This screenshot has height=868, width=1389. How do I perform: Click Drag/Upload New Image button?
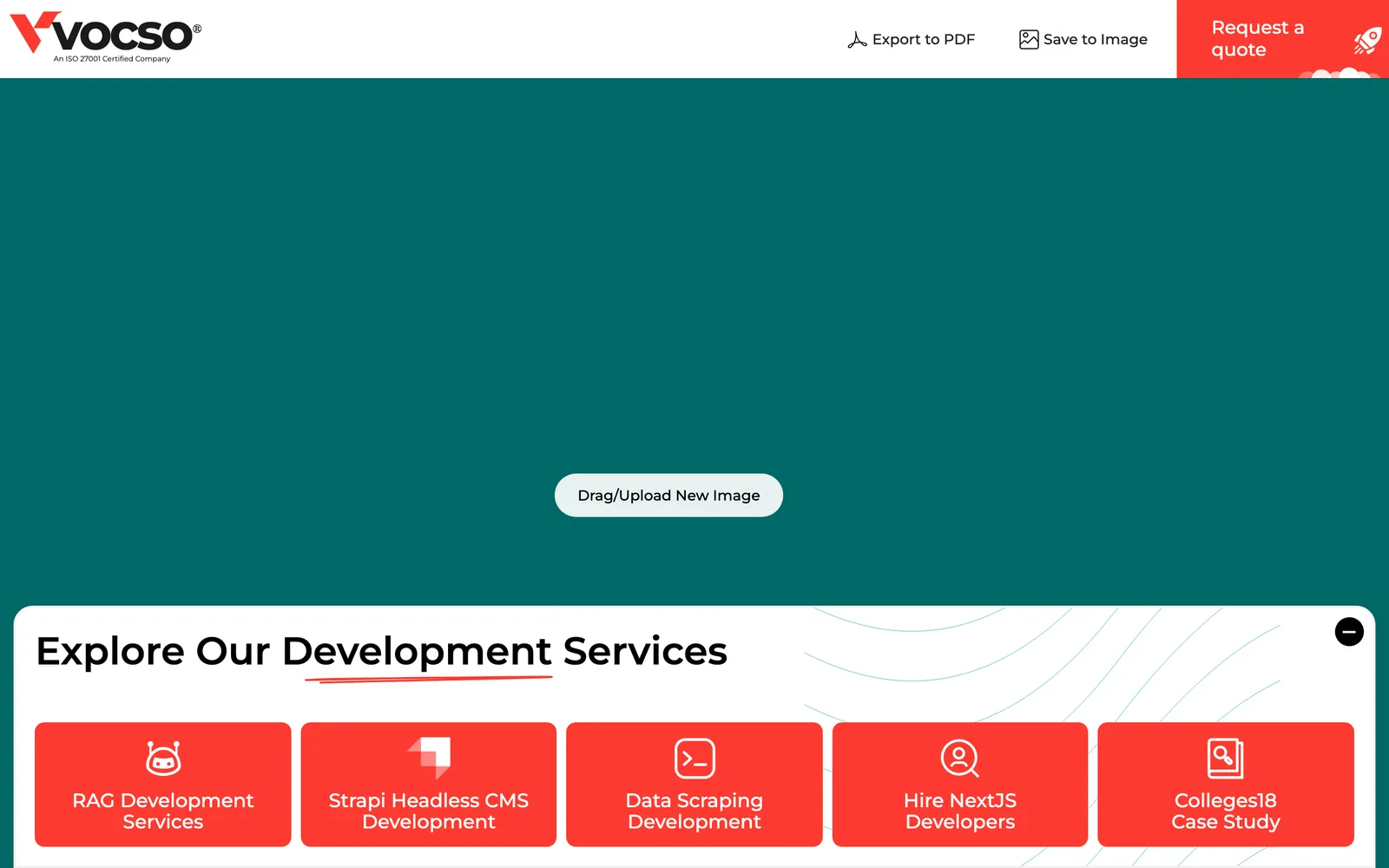coord(668,496)
